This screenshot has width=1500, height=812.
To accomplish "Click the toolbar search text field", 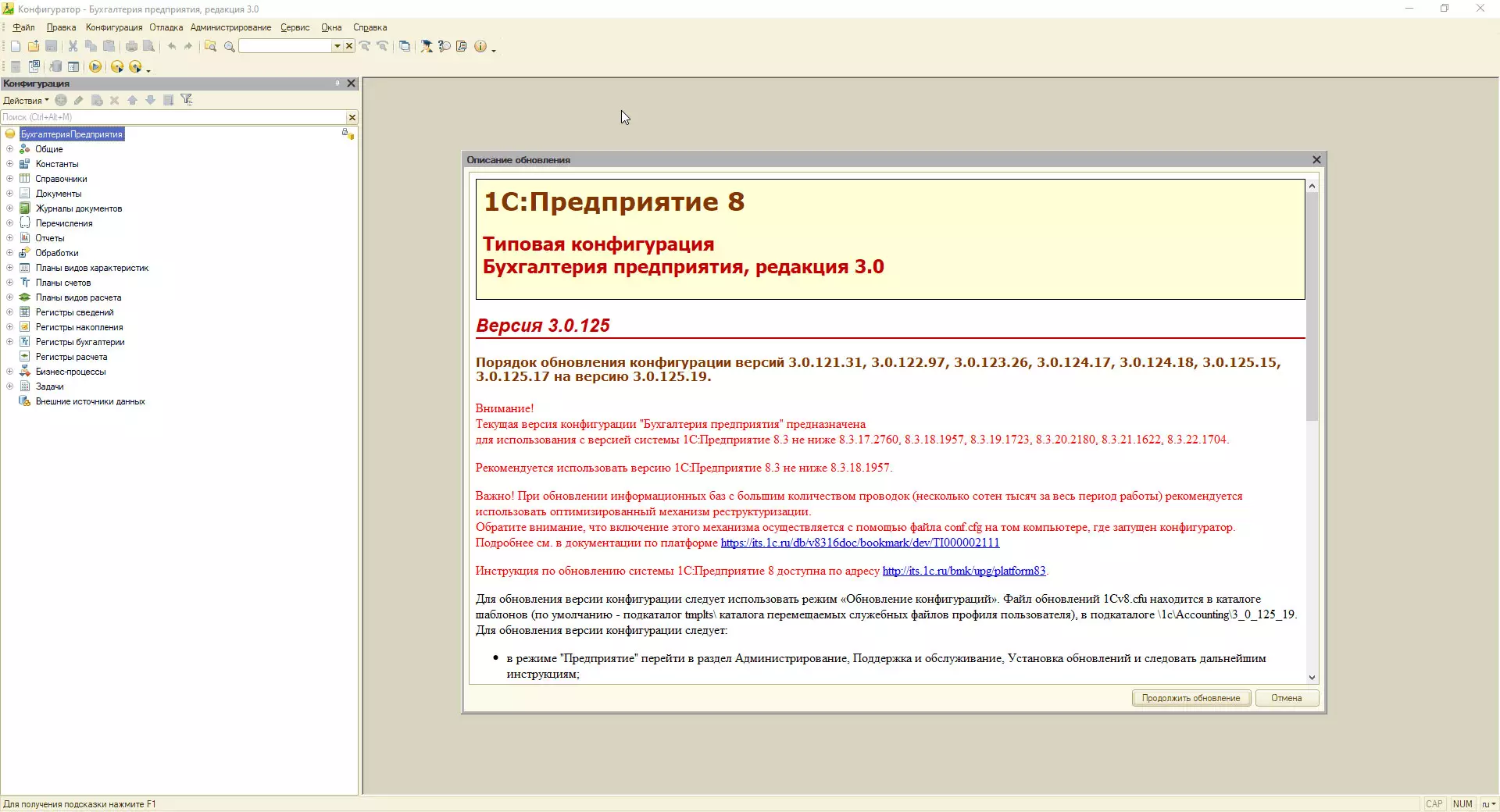I will click(285, 46).
